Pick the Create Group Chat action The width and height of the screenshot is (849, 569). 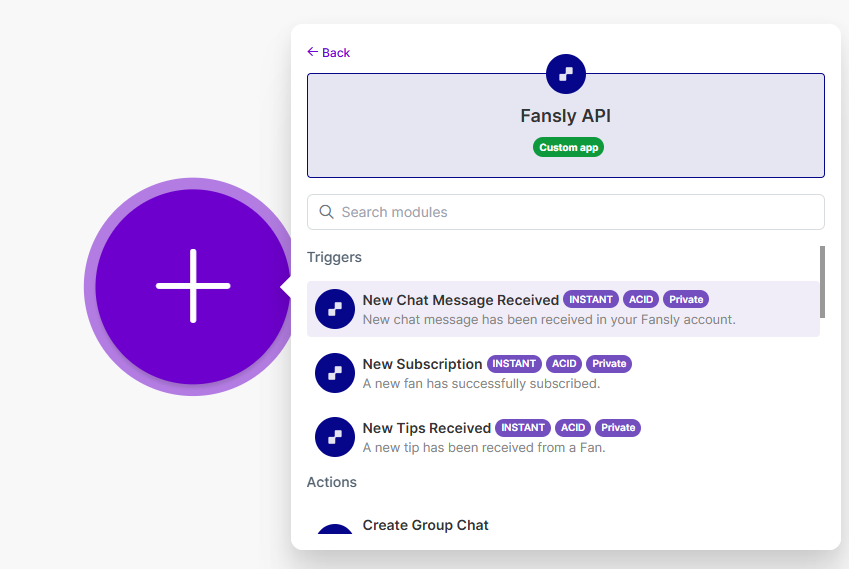(x=426, y=525)
